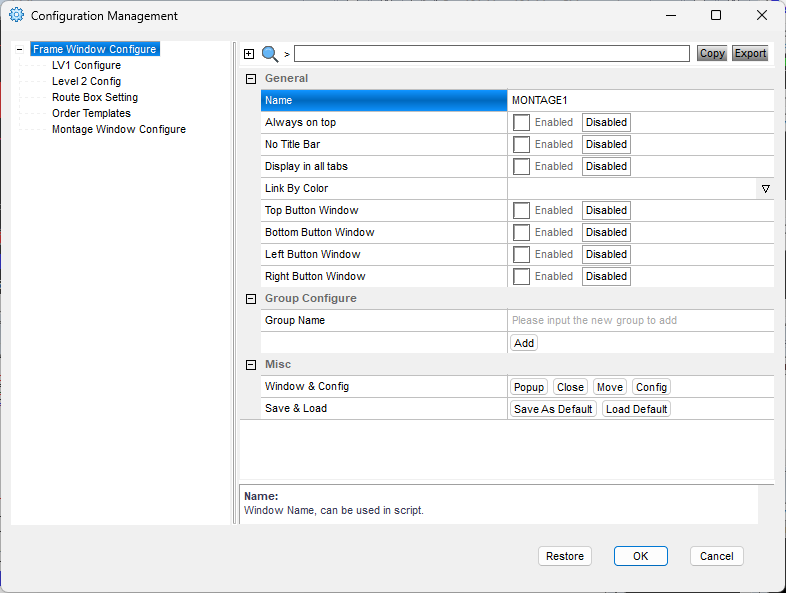Click the Group Name input field
786x593 pixels.
640,321
